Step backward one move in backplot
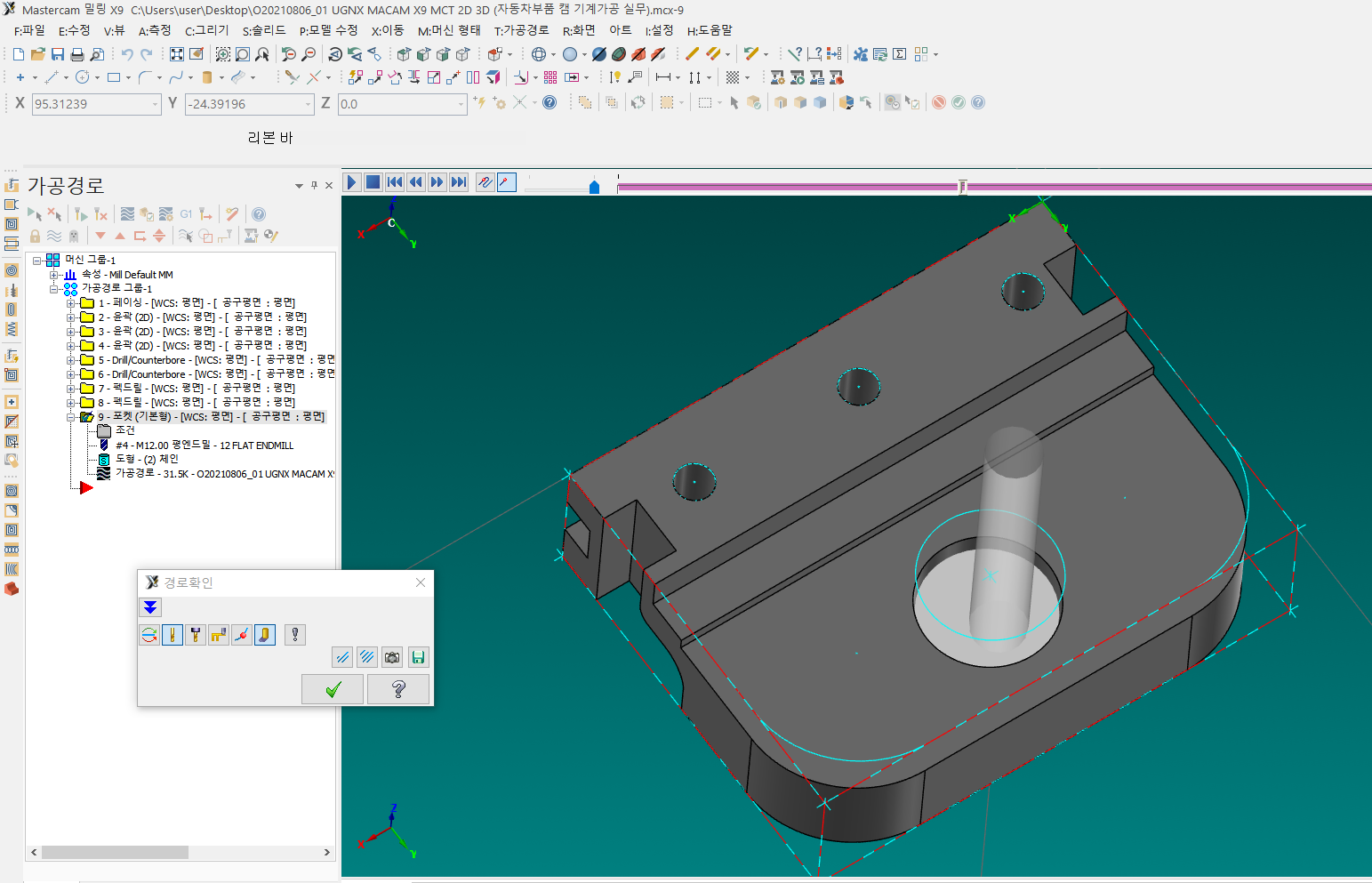The height and width of the screenshot is (883, 1372). (416, 182)
